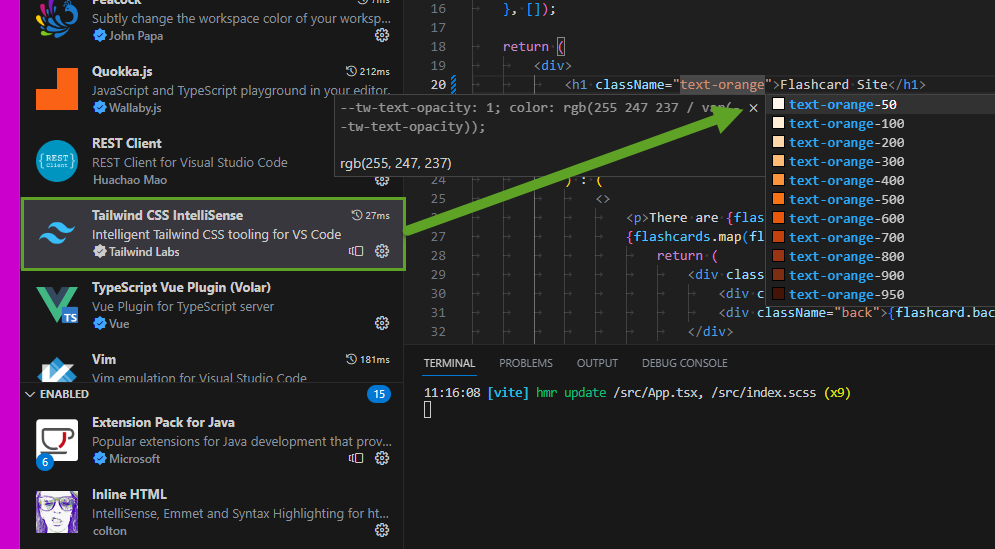This screenshot has height=549, width=995.
Task: Collapse the ENABLED extensions section
Action: click(x=30, y=394)
